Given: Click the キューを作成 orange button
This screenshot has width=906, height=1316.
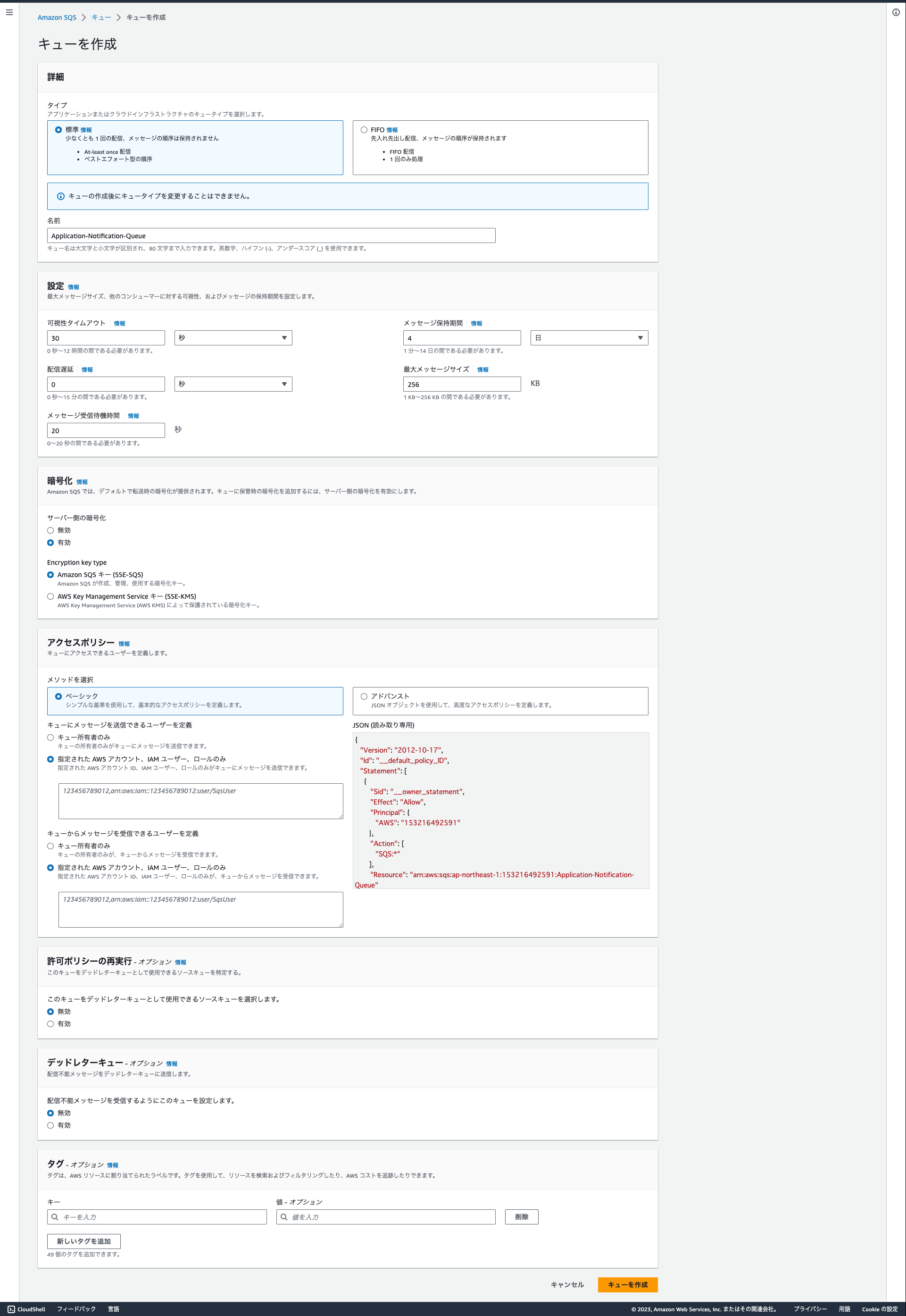Looking at the screenshot, I should (x=628, y=1285).
